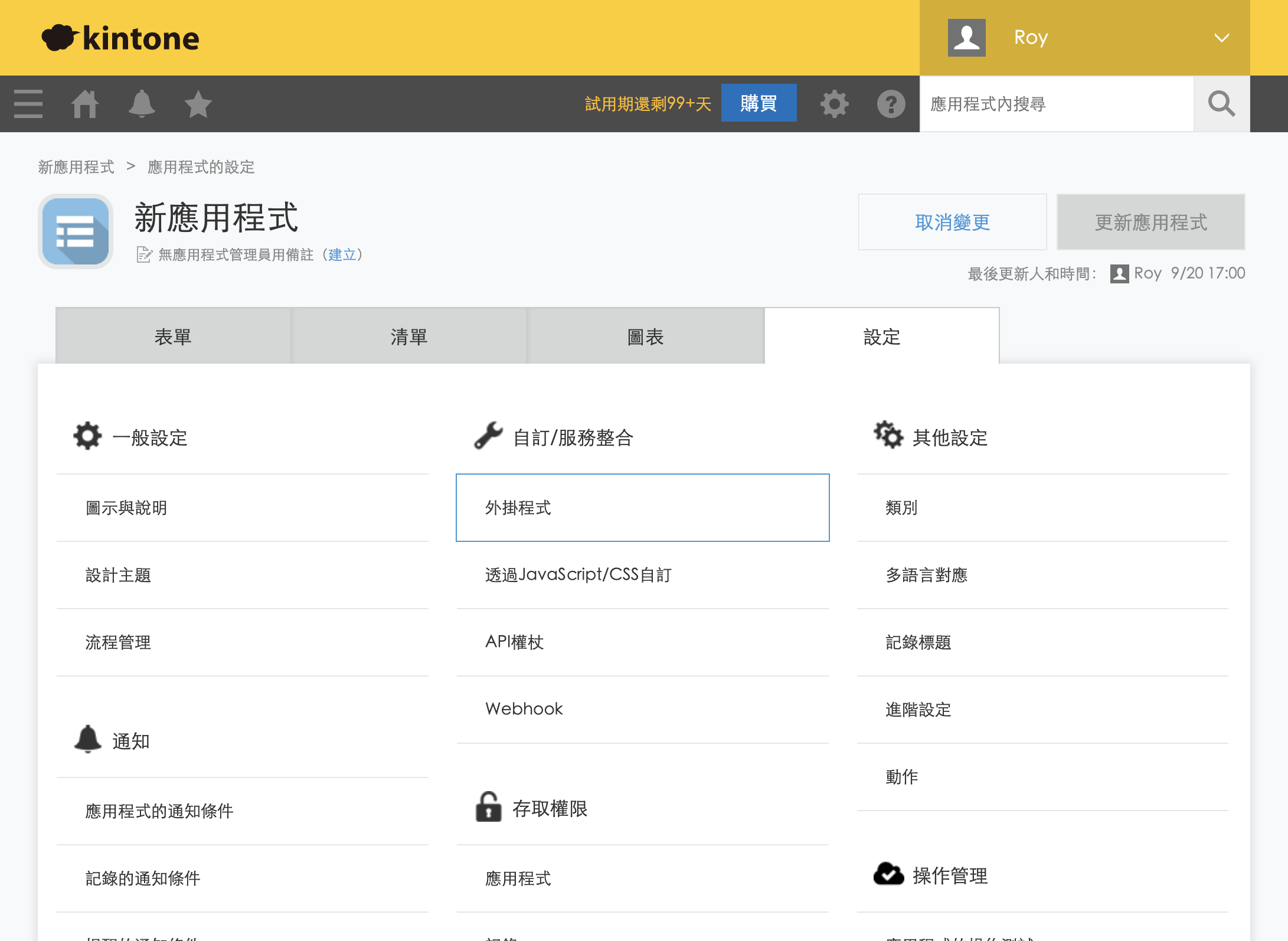Viewport: 1288px width, 941px height.
Task: Click the 試用期還剩99+天 trial notice
Action: point(648,104)
